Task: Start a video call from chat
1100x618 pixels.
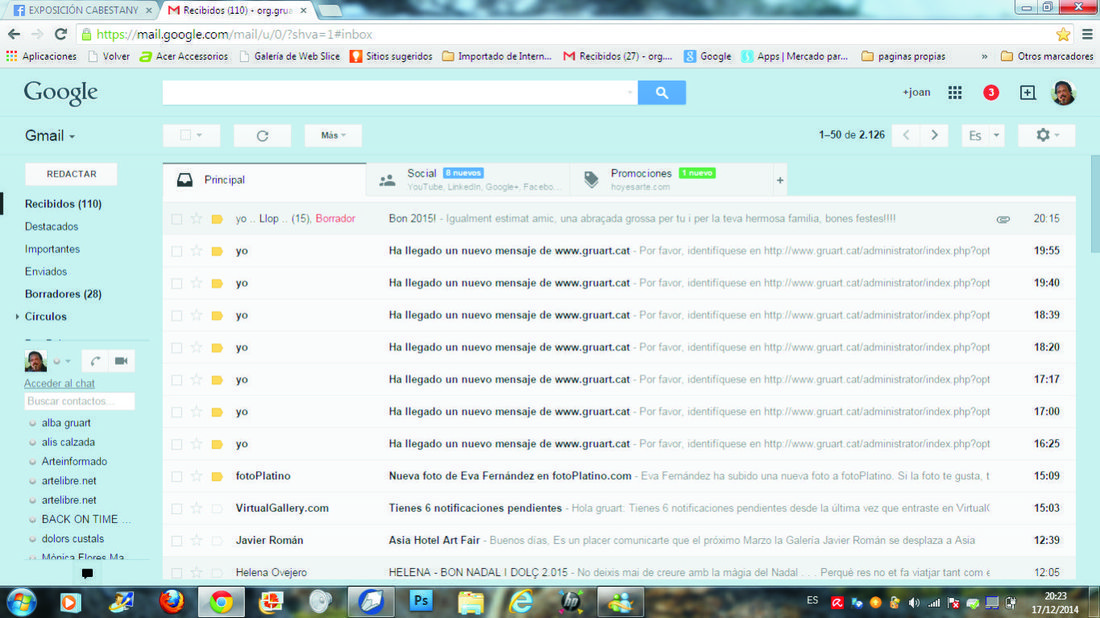Action: (121, 361)
